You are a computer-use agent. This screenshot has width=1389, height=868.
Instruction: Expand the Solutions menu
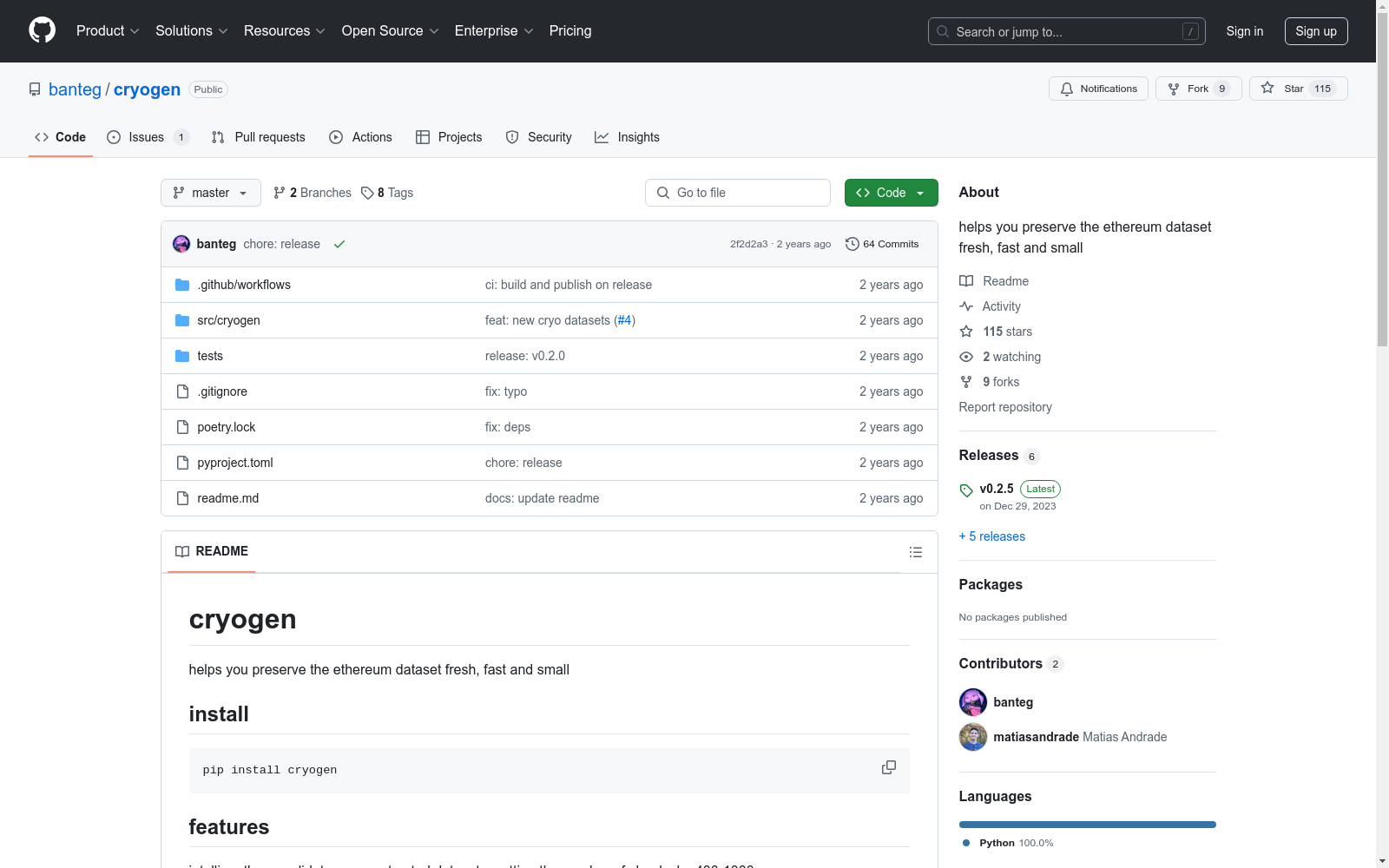click(192, 31)
